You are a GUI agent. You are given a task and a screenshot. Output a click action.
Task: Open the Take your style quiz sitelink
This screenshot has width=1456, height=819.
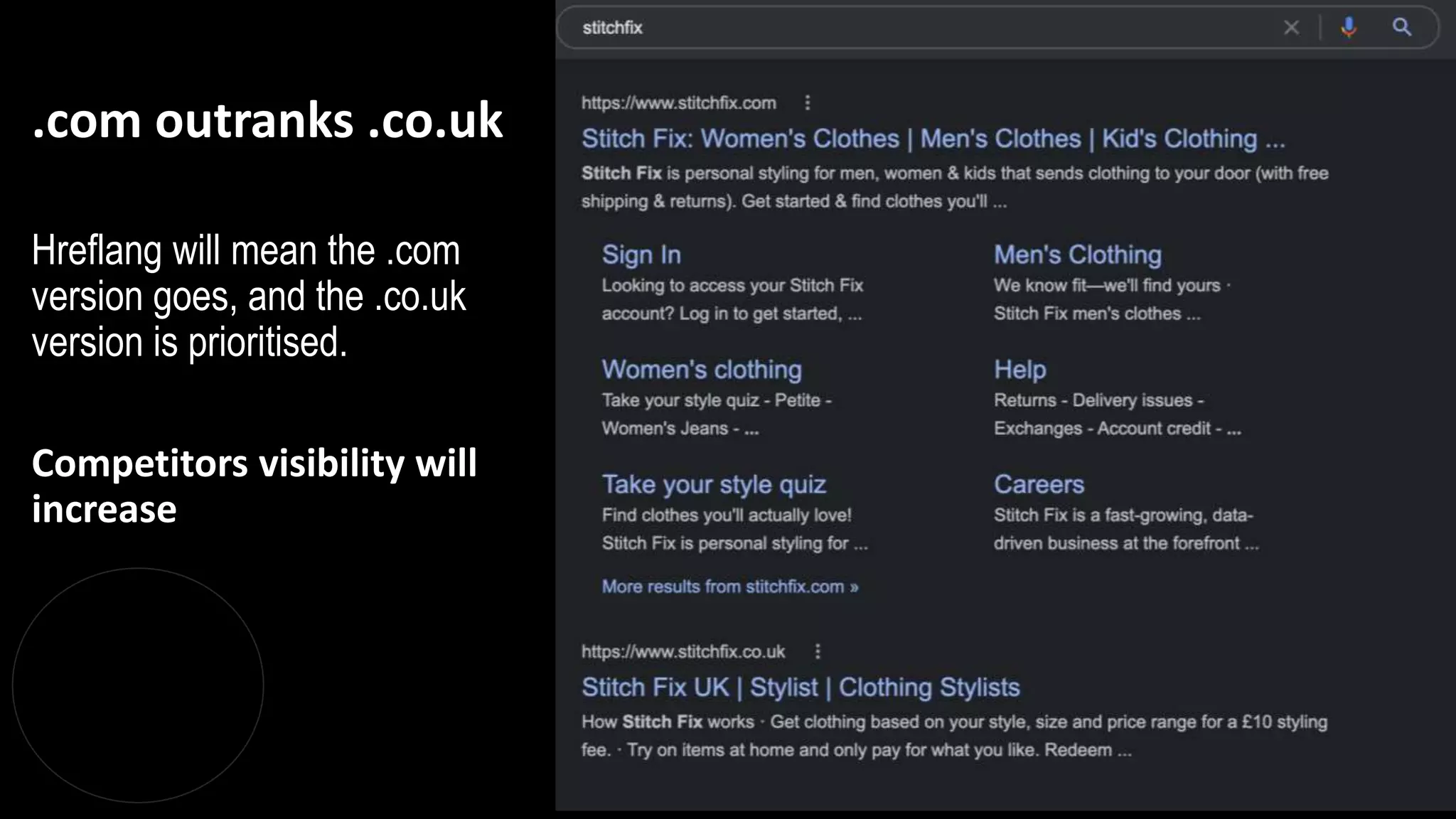coord(714,485)
